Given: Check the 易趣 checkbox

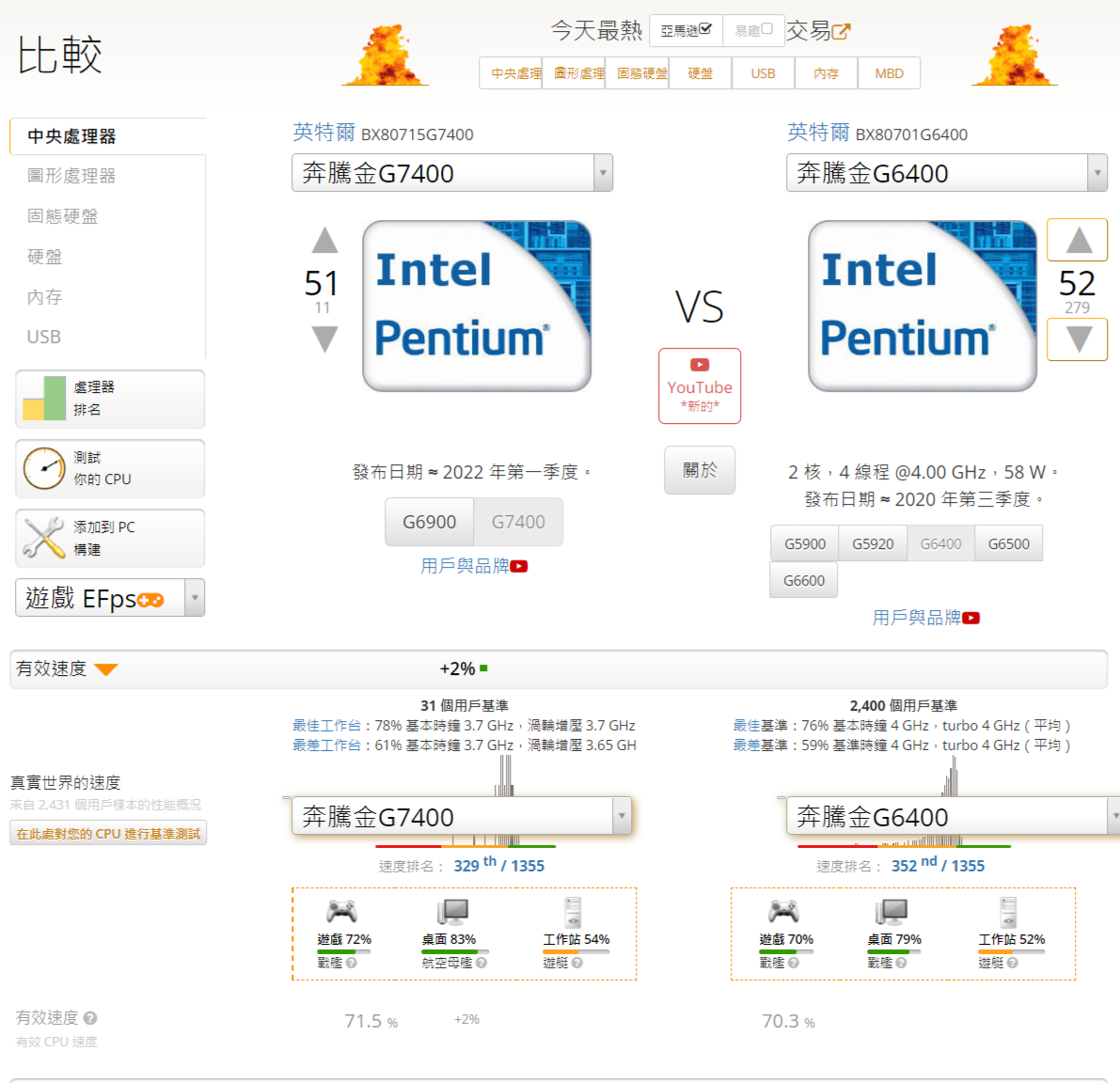Looking at the screenshot, I should click(766, 29).
